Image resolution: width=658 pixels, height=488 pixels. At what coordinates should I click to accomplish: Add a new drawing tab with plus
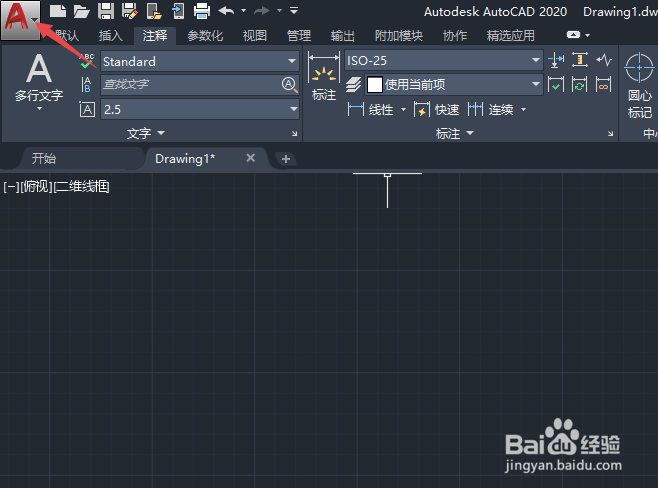(x=286, y=159)
